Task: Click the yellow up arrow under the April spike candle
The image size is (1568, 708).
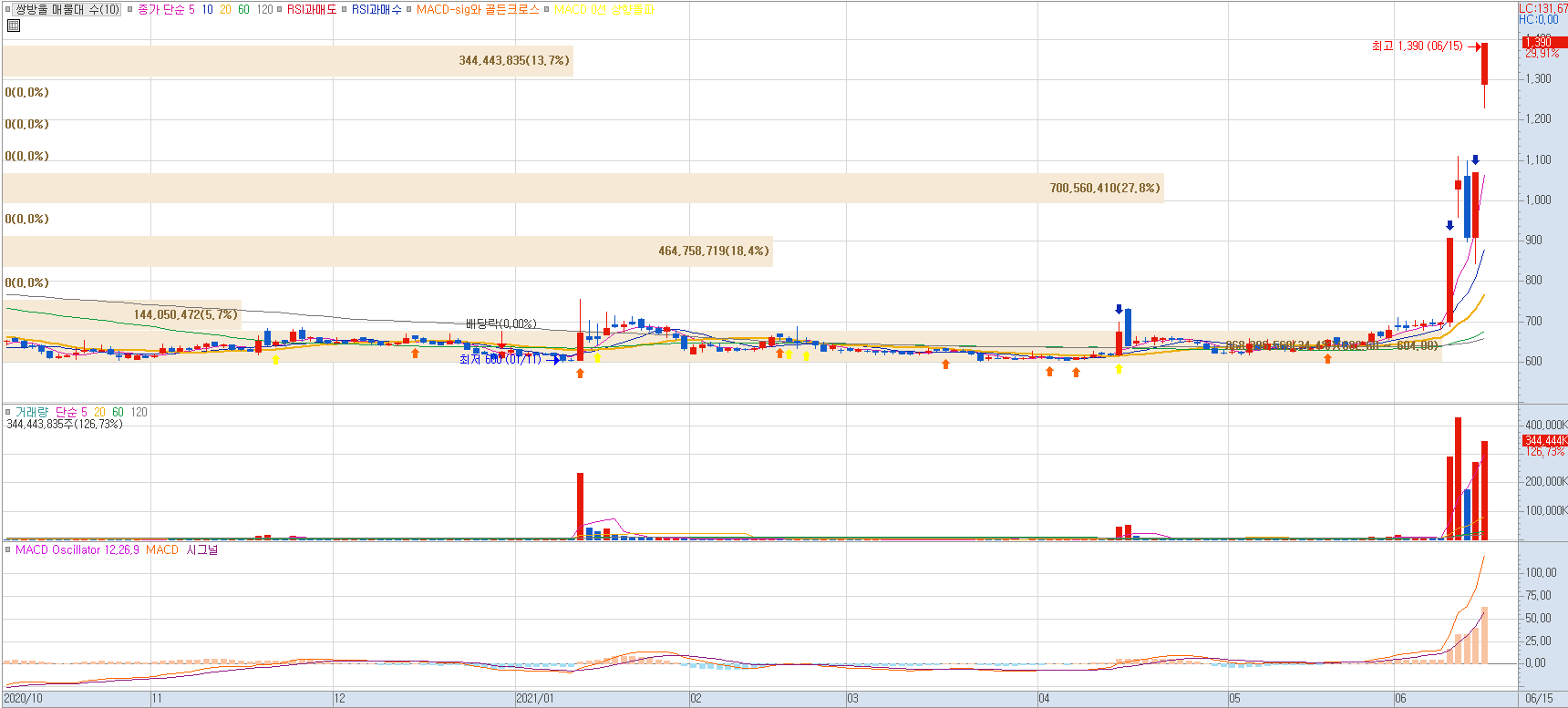Action: pyautogui.click(x=1119, y=369)
